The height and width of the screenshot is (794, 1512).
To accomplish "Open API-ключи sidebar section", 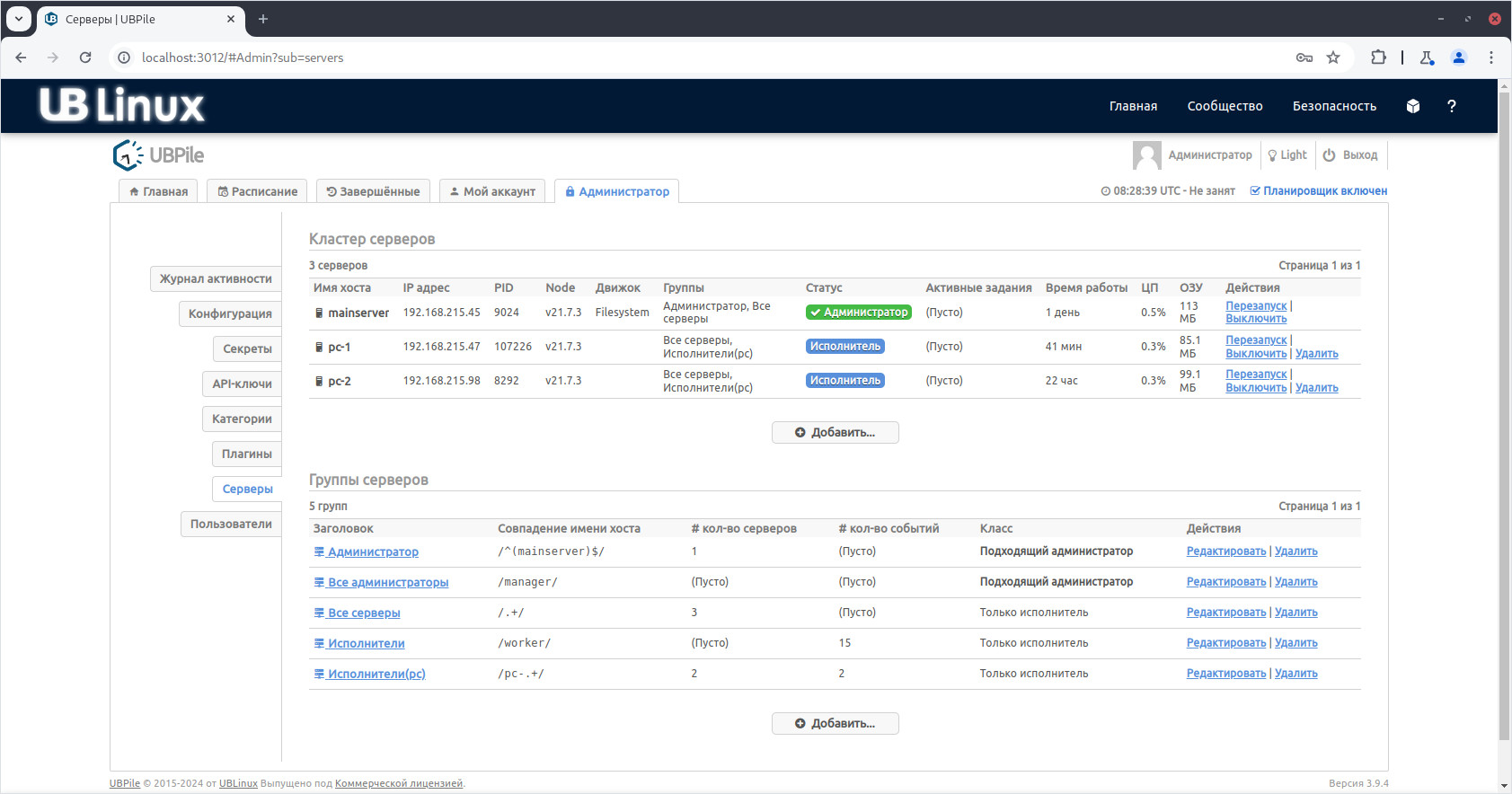I will tap(242, 384).
